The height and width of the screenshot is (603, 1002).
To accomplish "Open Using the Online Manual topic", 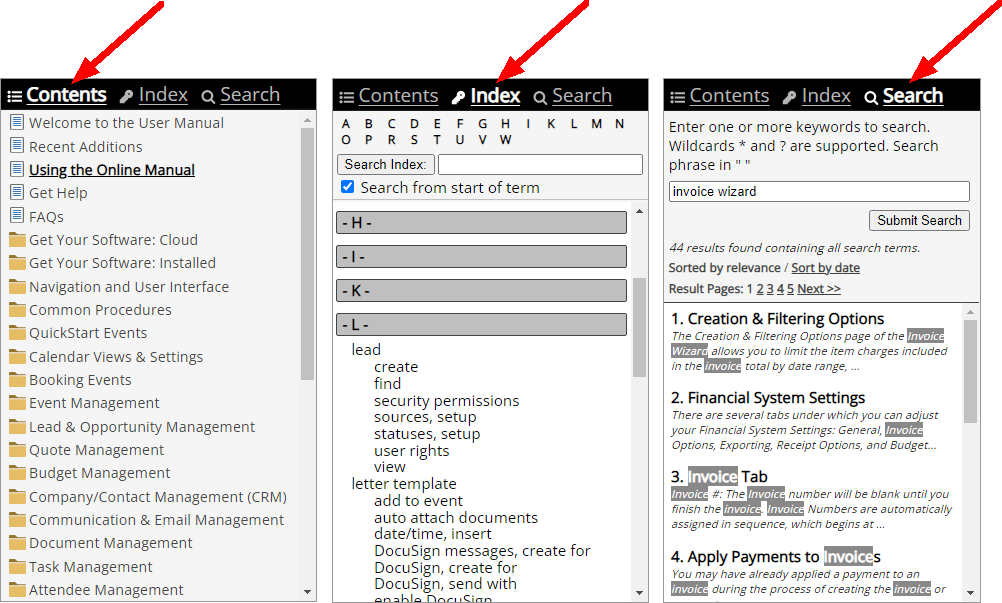I will [112, 170].
